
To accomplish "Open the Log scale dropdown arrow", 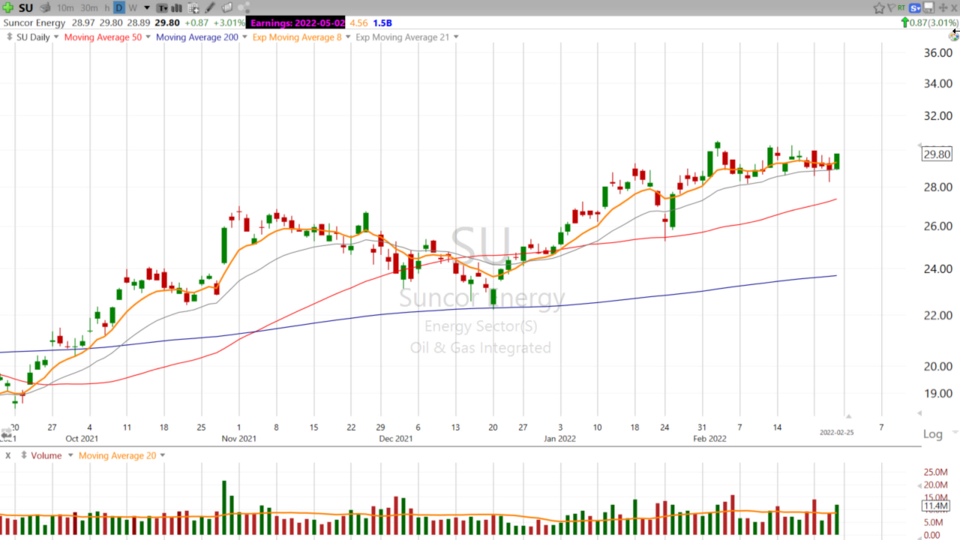I will click(x=954, y=433).
